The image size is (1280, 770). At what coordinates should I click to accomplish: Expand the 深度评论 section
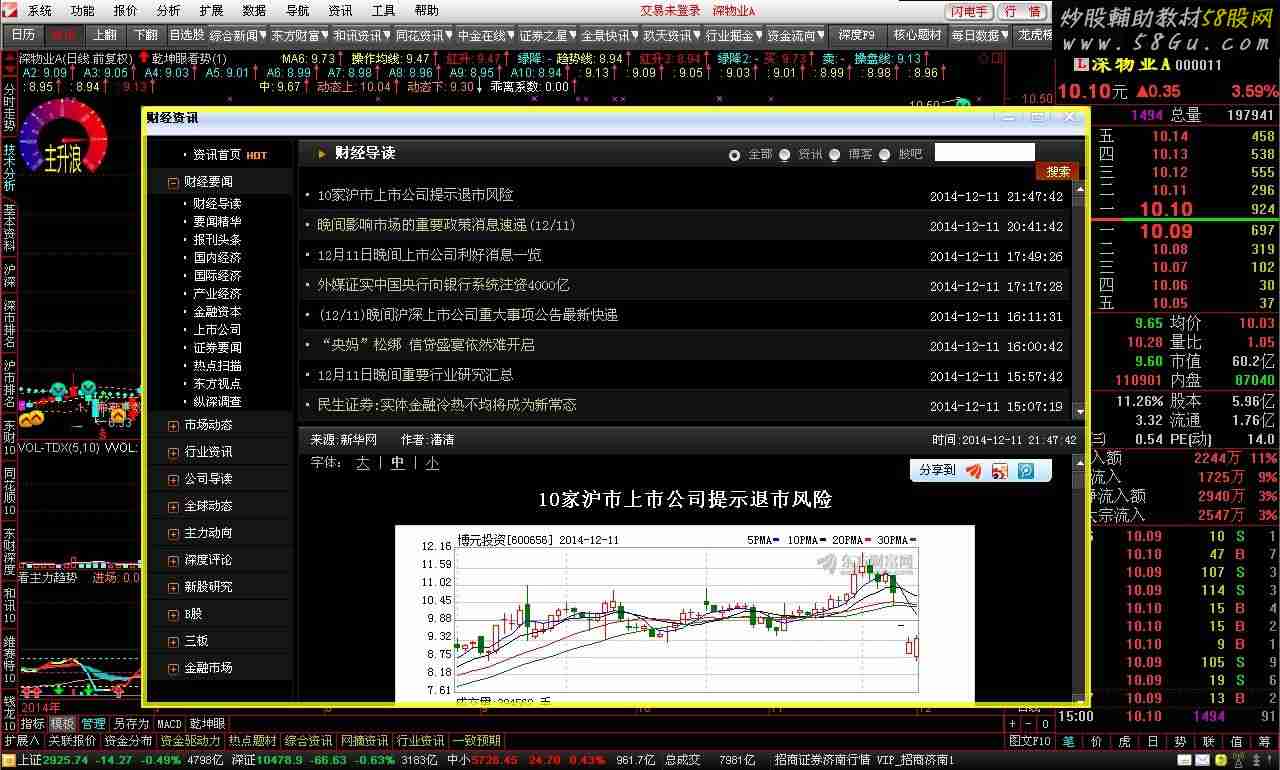tap(174, 560)
